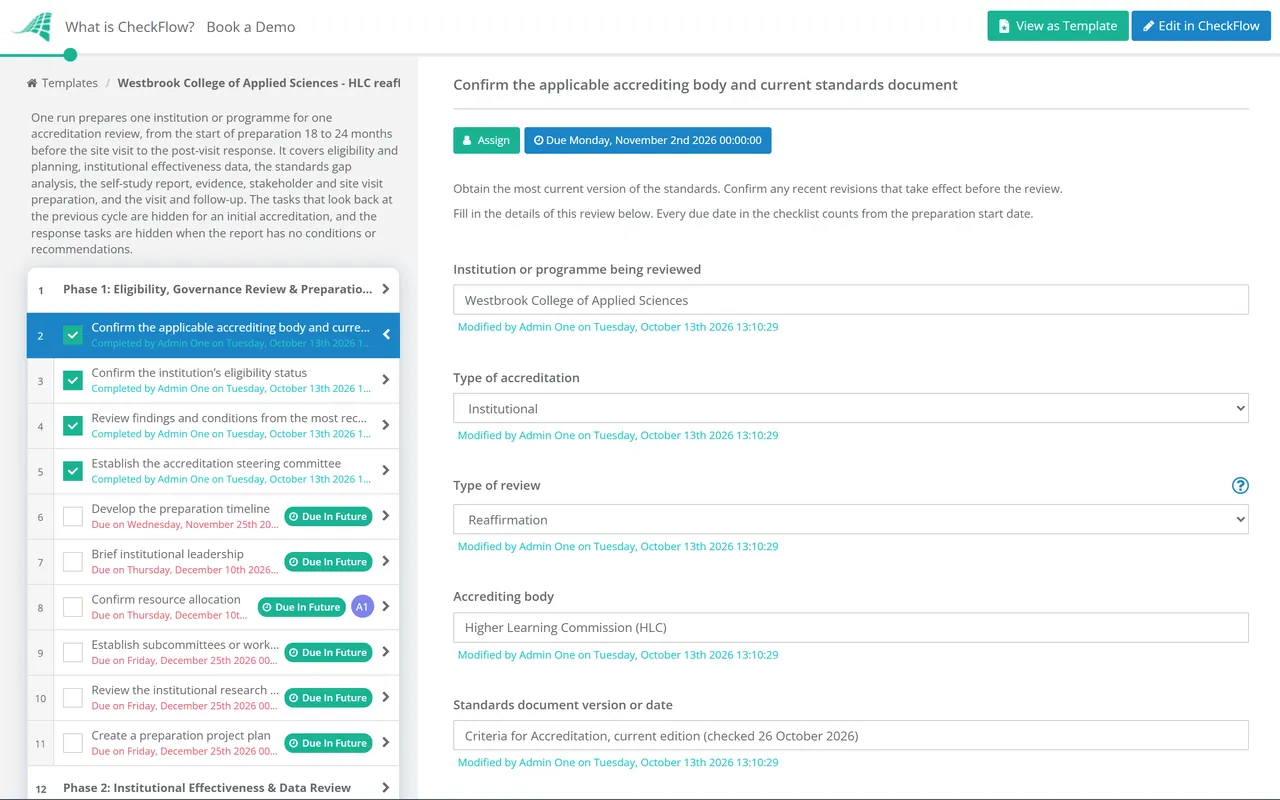1280x800 pixels.
Task: Click the home icon beside Templates breadcrumb
Action: click(32, 83)
